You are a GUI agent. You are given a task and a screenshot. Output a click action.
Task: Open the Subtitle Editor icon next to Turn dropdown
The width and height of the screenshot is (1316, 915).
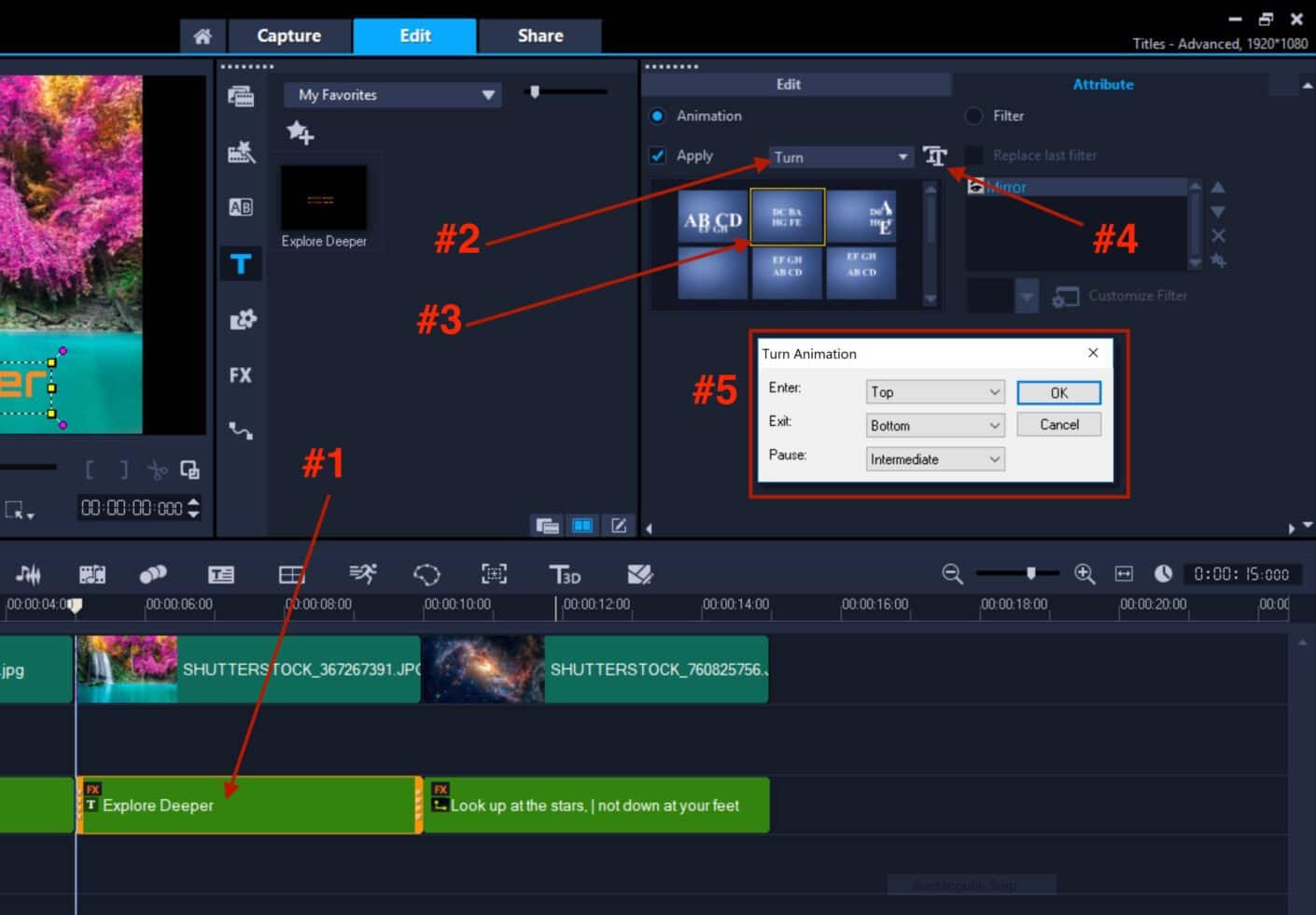click(x=936, y=157)
